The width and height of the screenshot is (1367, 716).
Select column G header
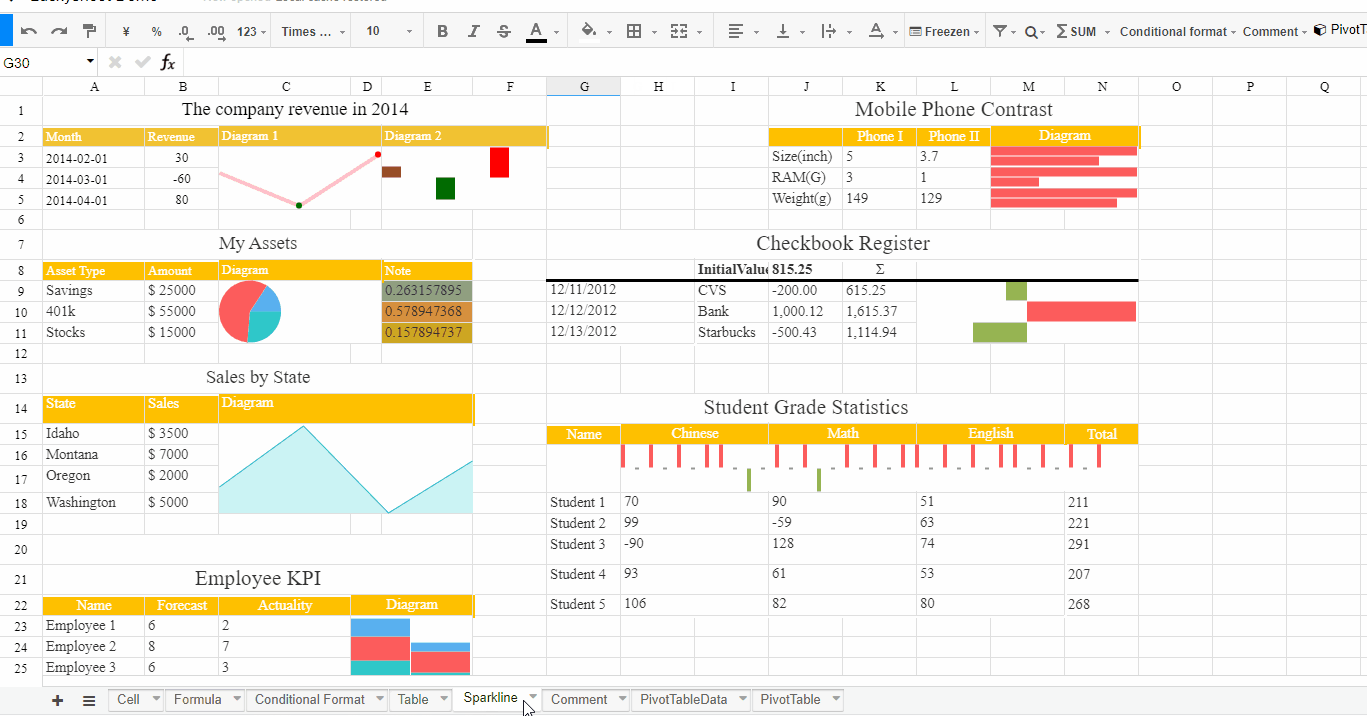click(x=584, y=87)
